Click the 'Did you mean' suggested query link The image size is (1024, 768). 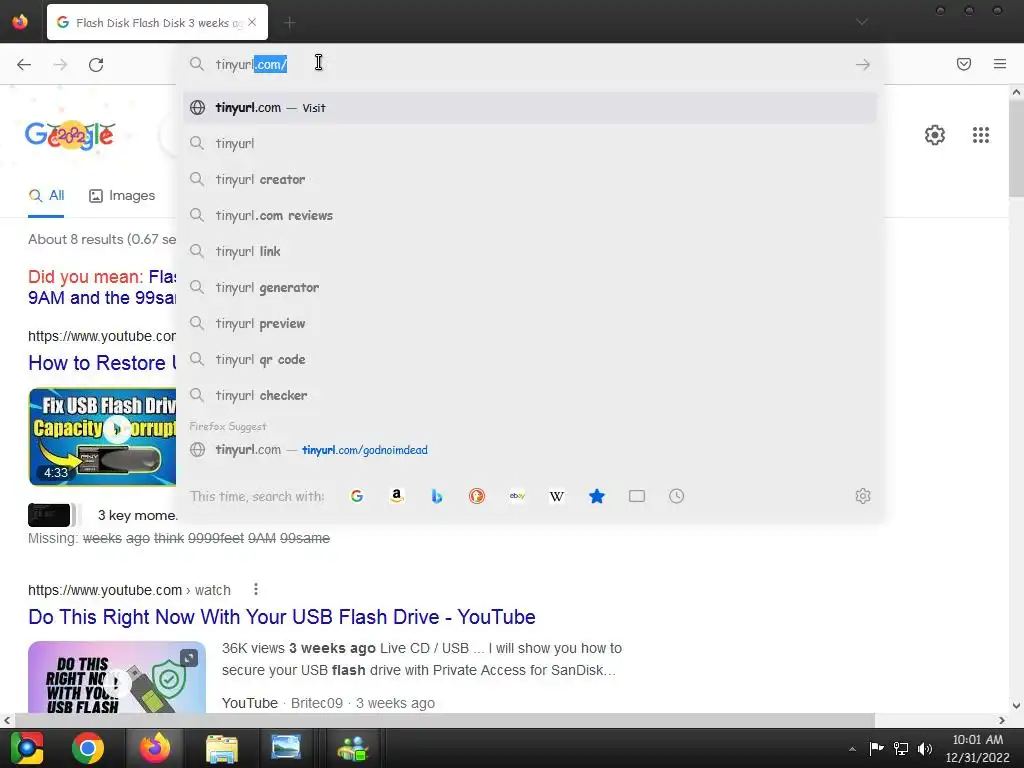click(102, 287)
